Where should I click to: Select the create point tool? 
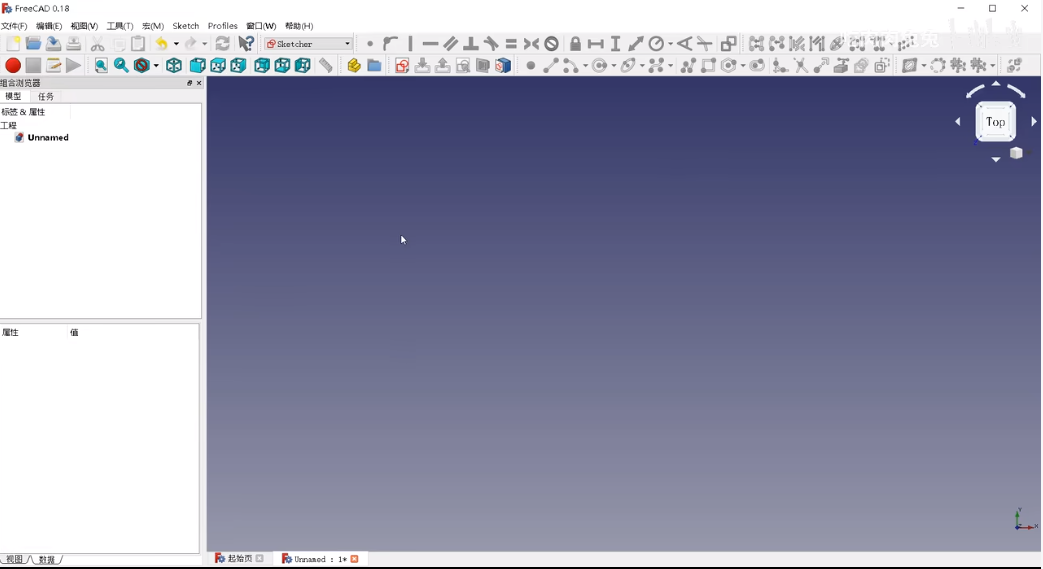click(x=530, y=65)
